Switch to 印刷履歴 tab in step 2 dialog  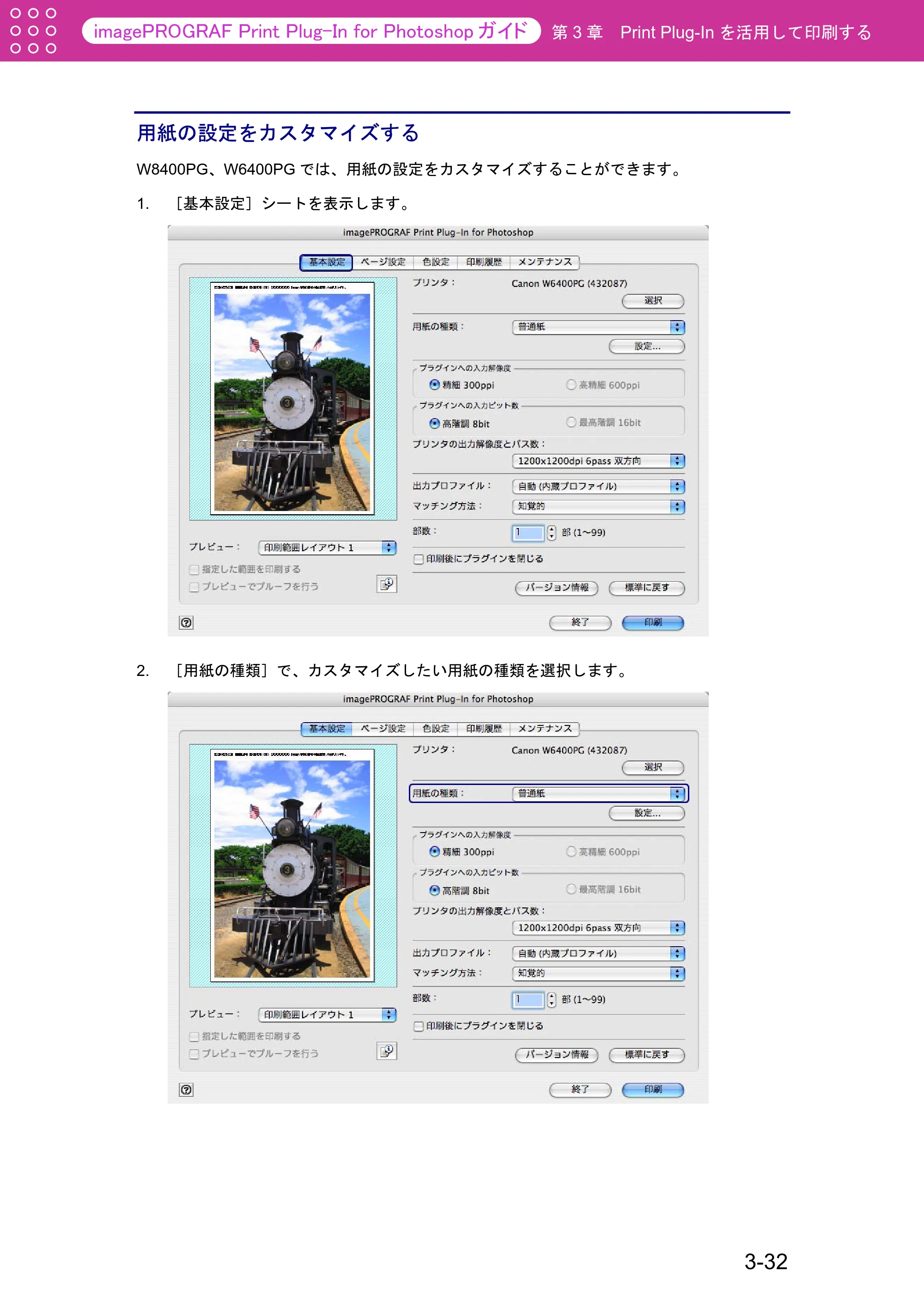coord(484,729)
